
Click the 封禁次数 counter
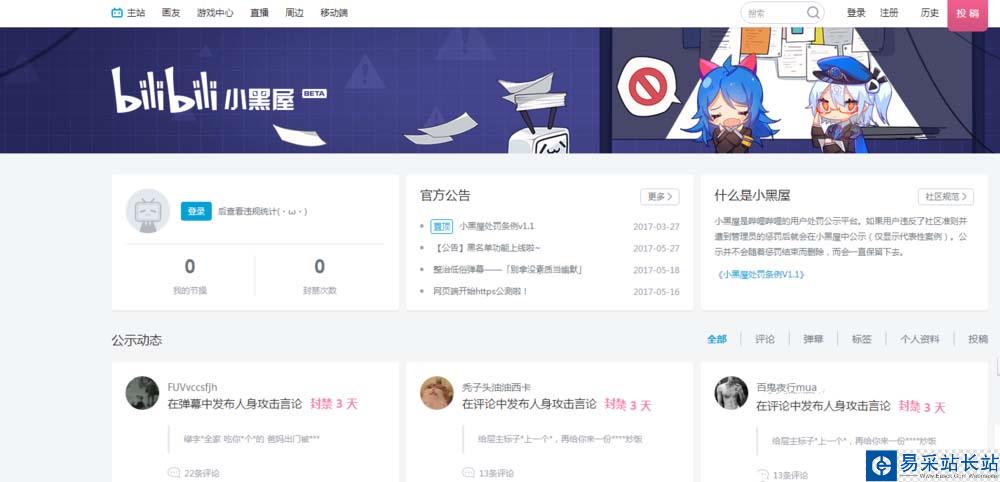click(x=320, y=275)
